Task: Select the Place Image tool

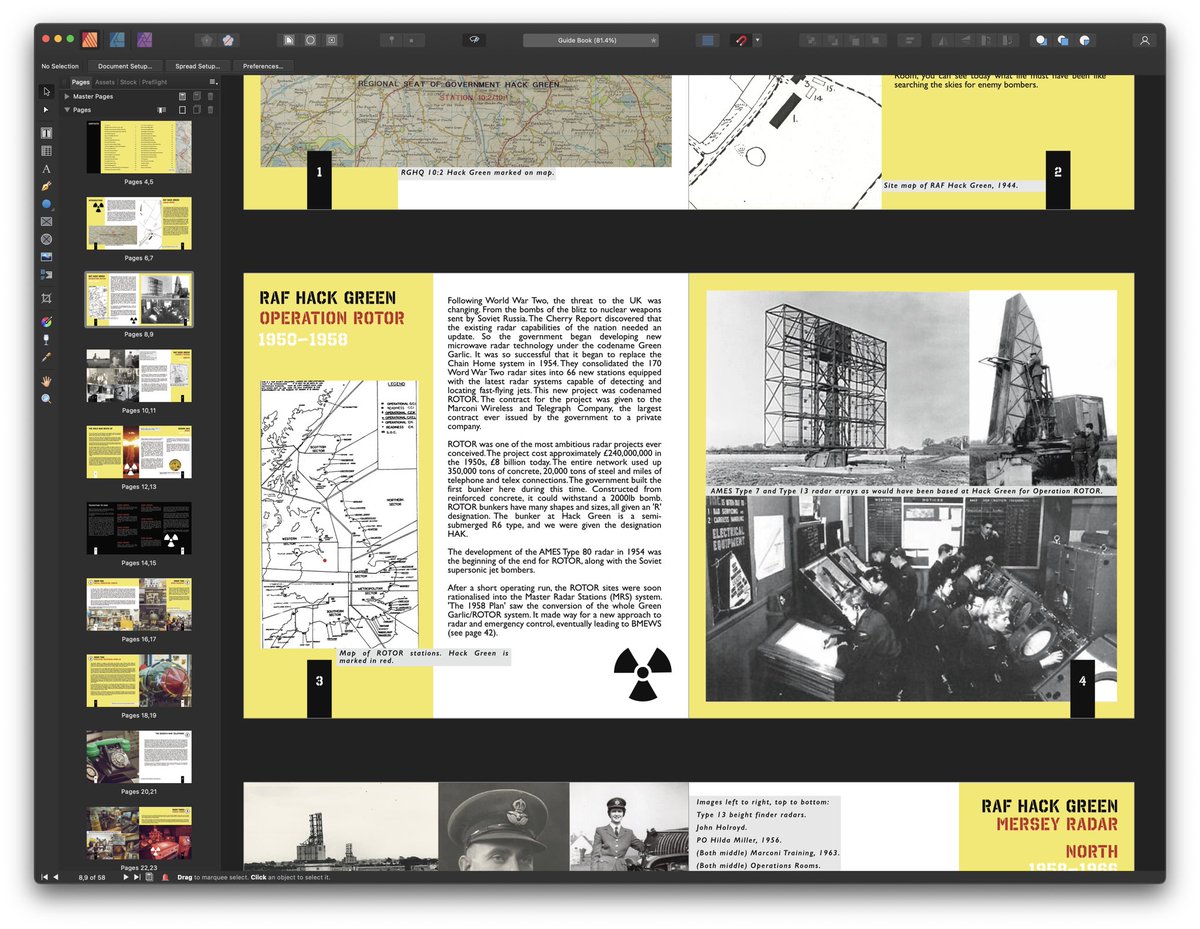Action: (46, 258)
